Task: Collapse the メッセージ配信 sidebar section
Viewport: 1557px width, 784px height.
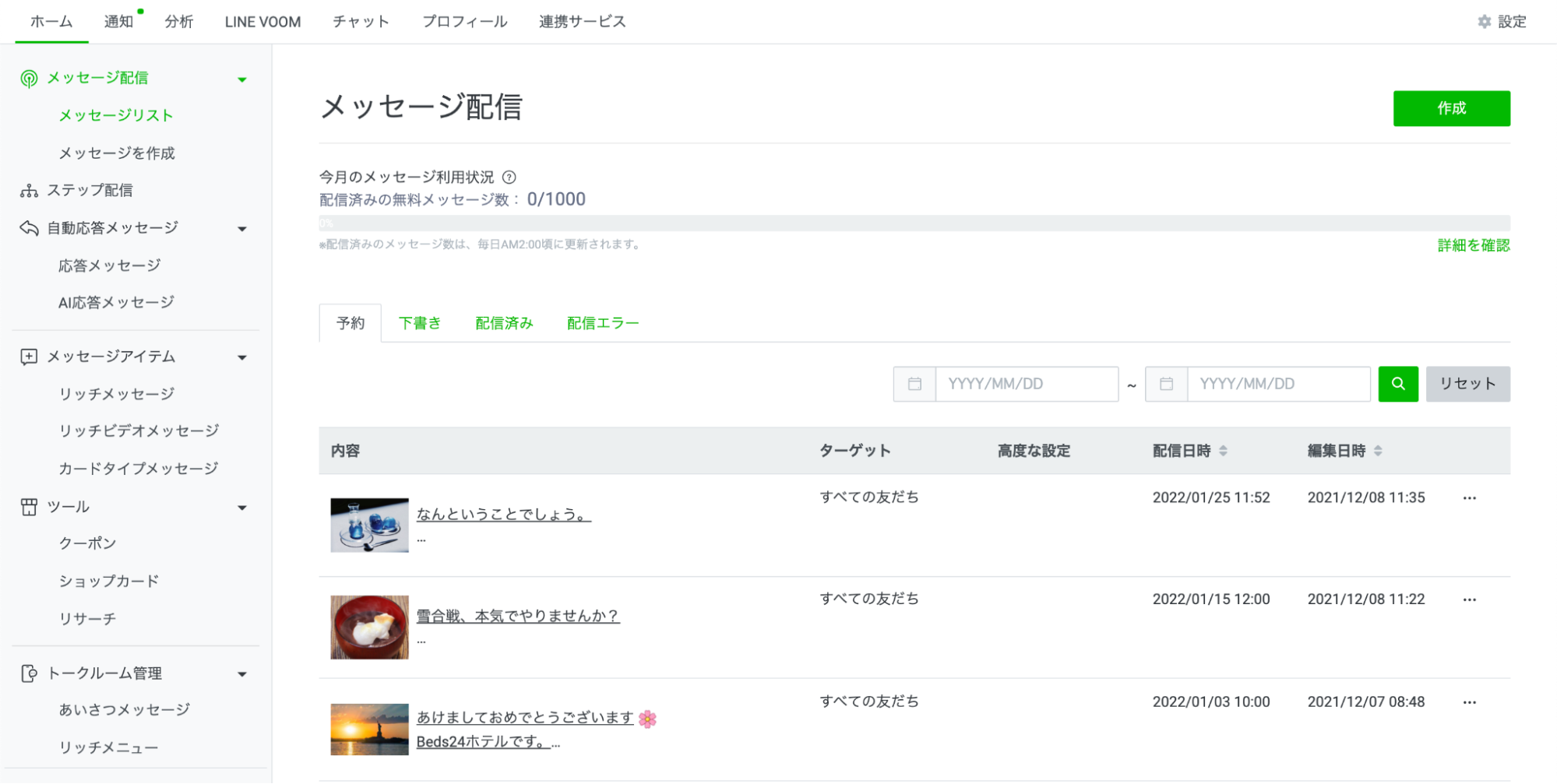Action: coord(242,79)
